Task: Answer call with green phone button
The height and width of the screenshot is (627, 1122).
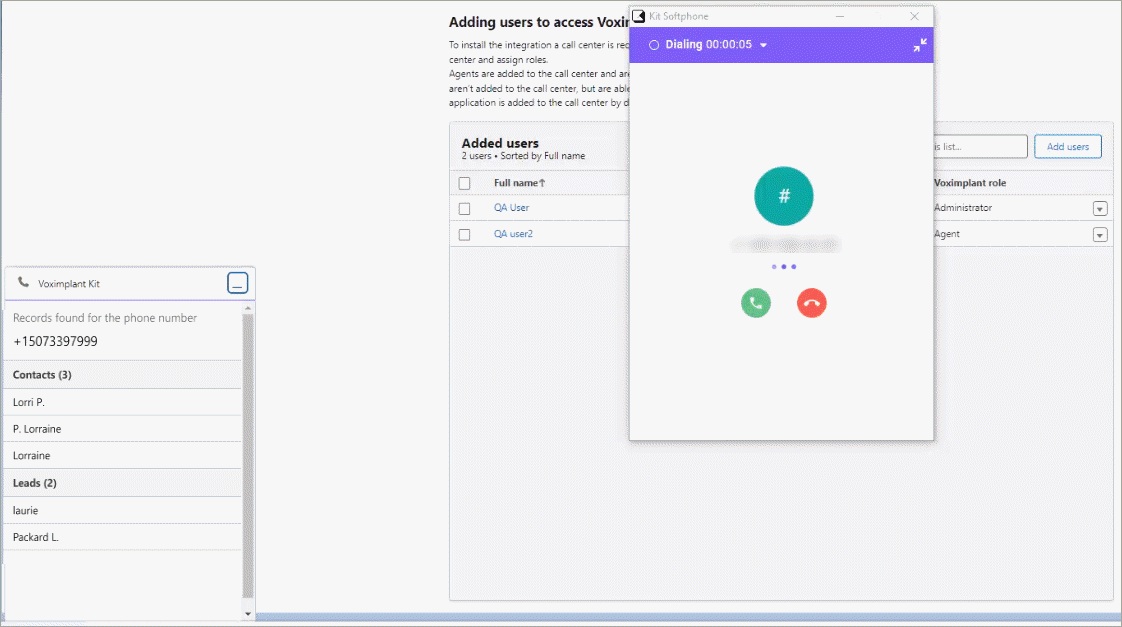Action: click(x=756, y=303)
